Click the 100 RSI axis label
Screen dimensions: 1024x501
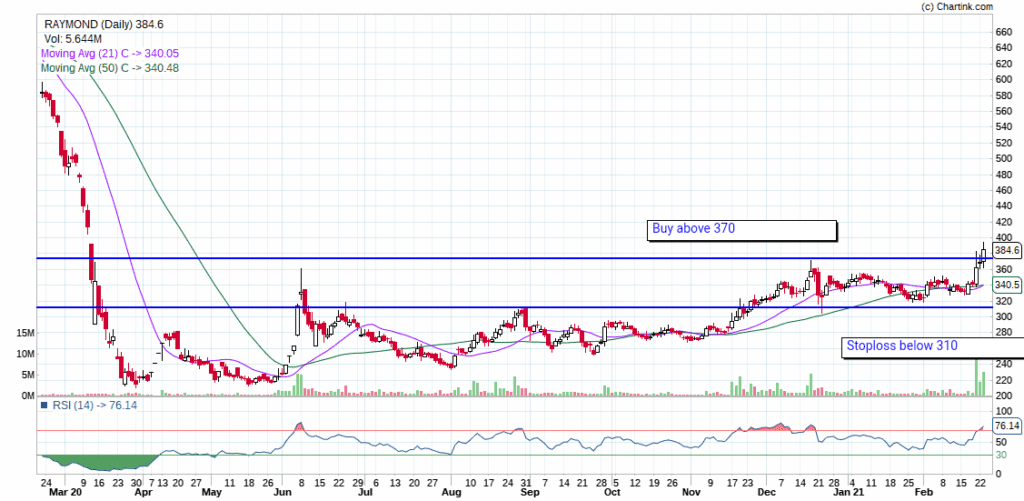click(x=1002, y=411)
